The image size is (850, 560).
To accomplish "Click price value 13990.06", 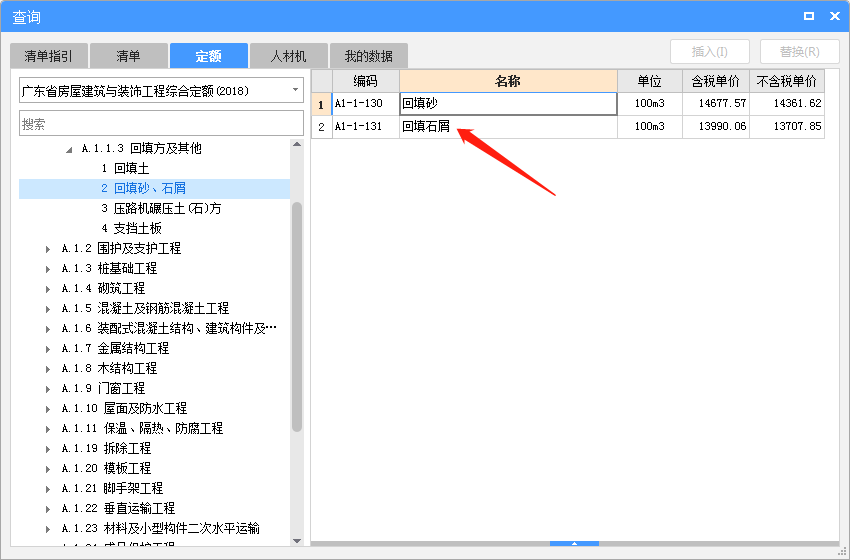I will pos(716,127).
